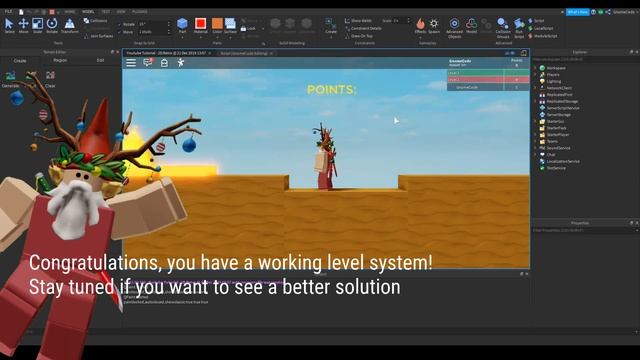Click the constraint Scale value field
The width and height of the screenshot is (640, 360).
click(401, 20)
